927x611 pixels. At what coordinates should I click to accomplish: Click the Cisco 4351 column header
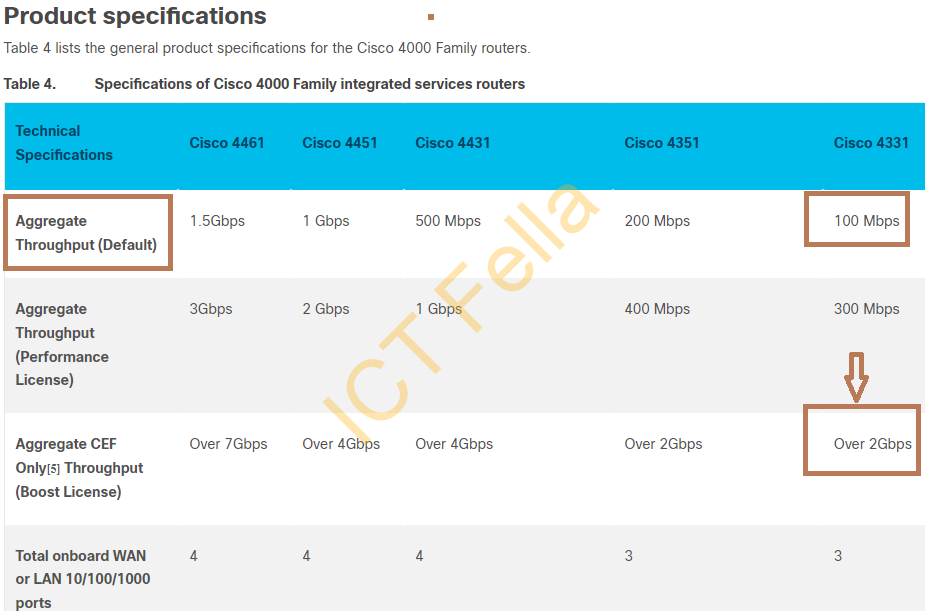pos(662,143)
